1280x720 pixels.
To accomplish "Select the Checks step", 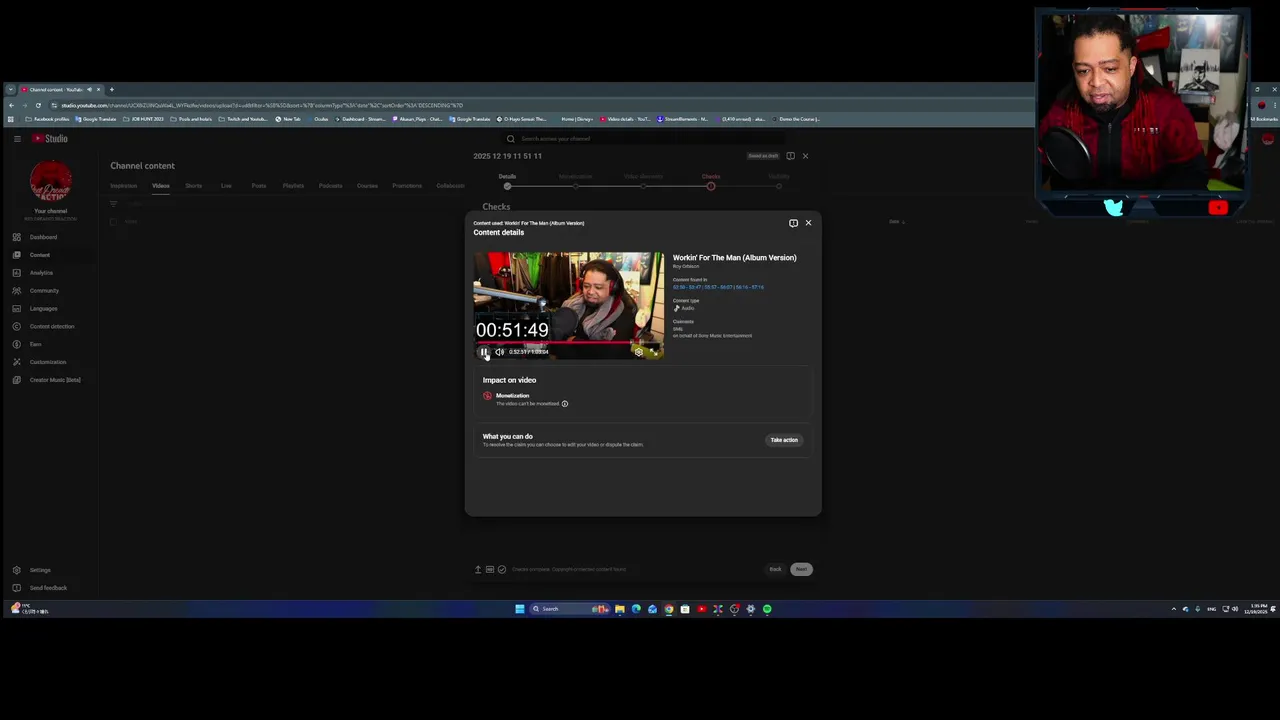I will [711, 181].
